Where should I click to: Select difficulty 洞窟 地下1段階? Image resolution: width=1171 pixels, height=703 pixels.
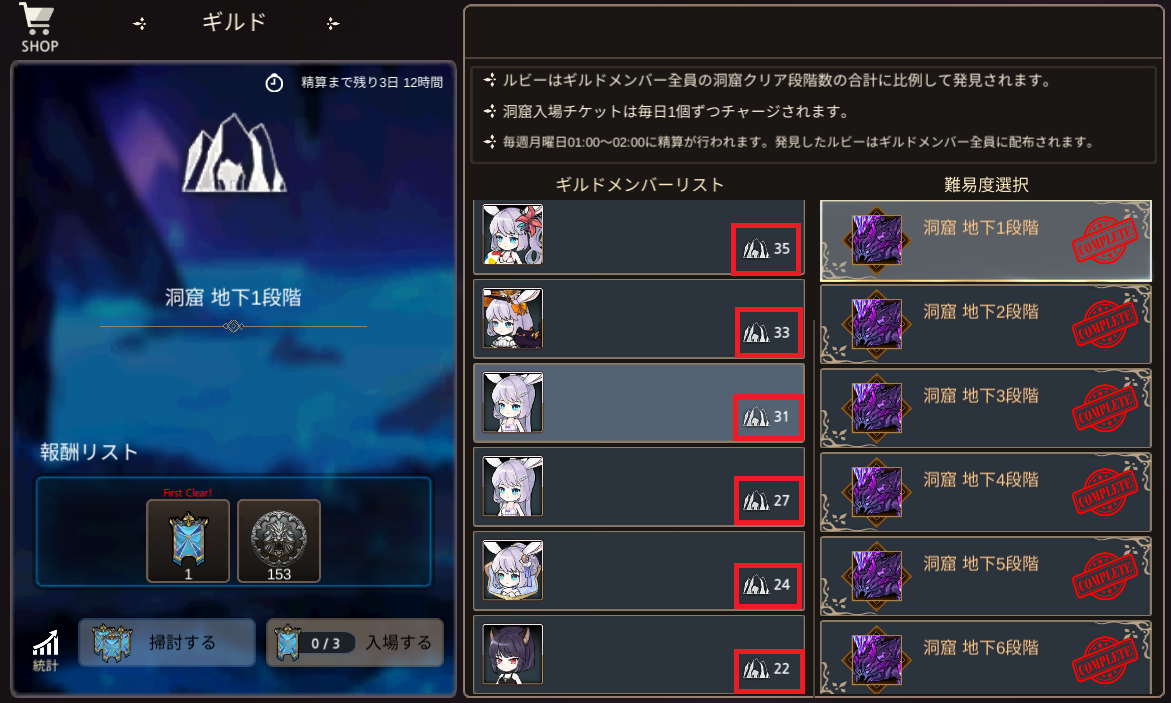pos(986,241)
